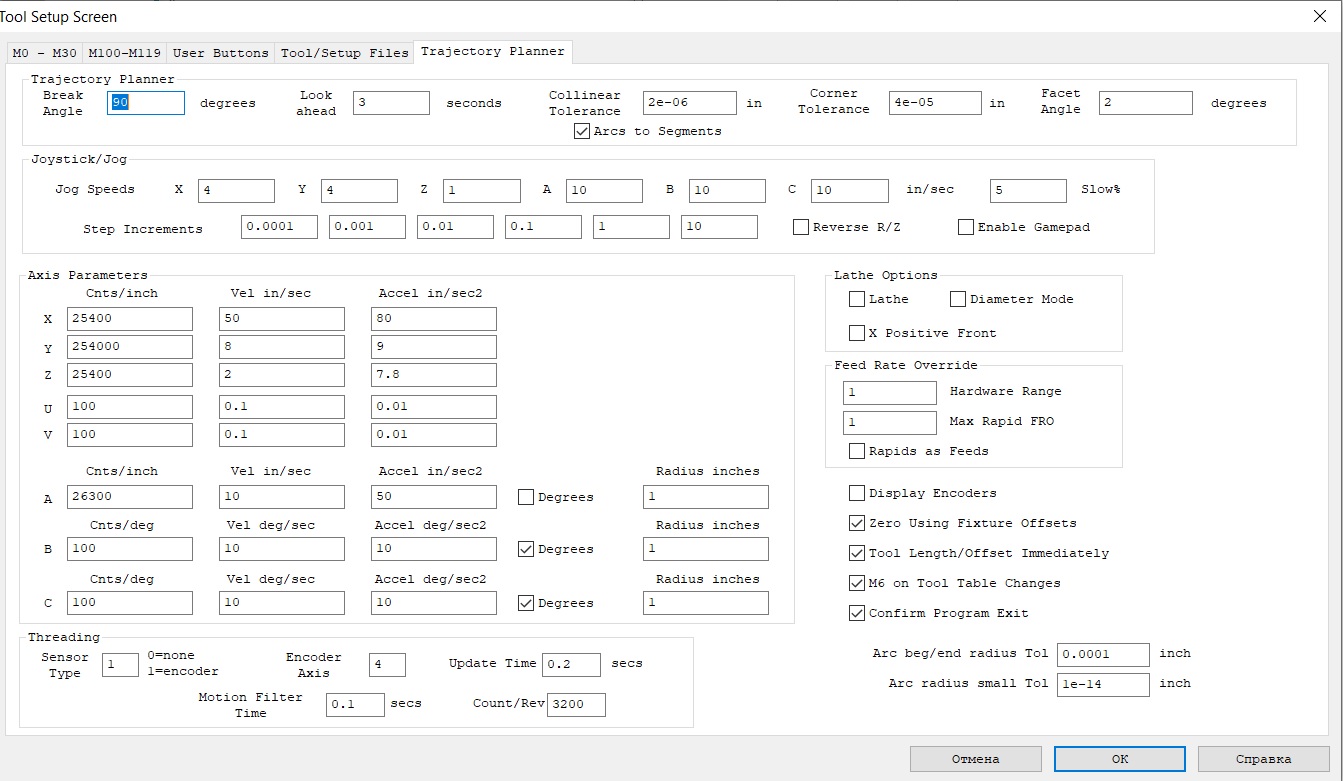
Task: Turn on Diameter Mode checkbox
Action: (x=958, y=299)
